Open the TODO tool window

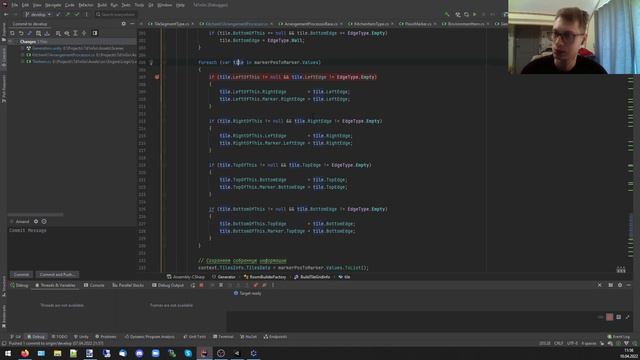[x=60, y=337]
